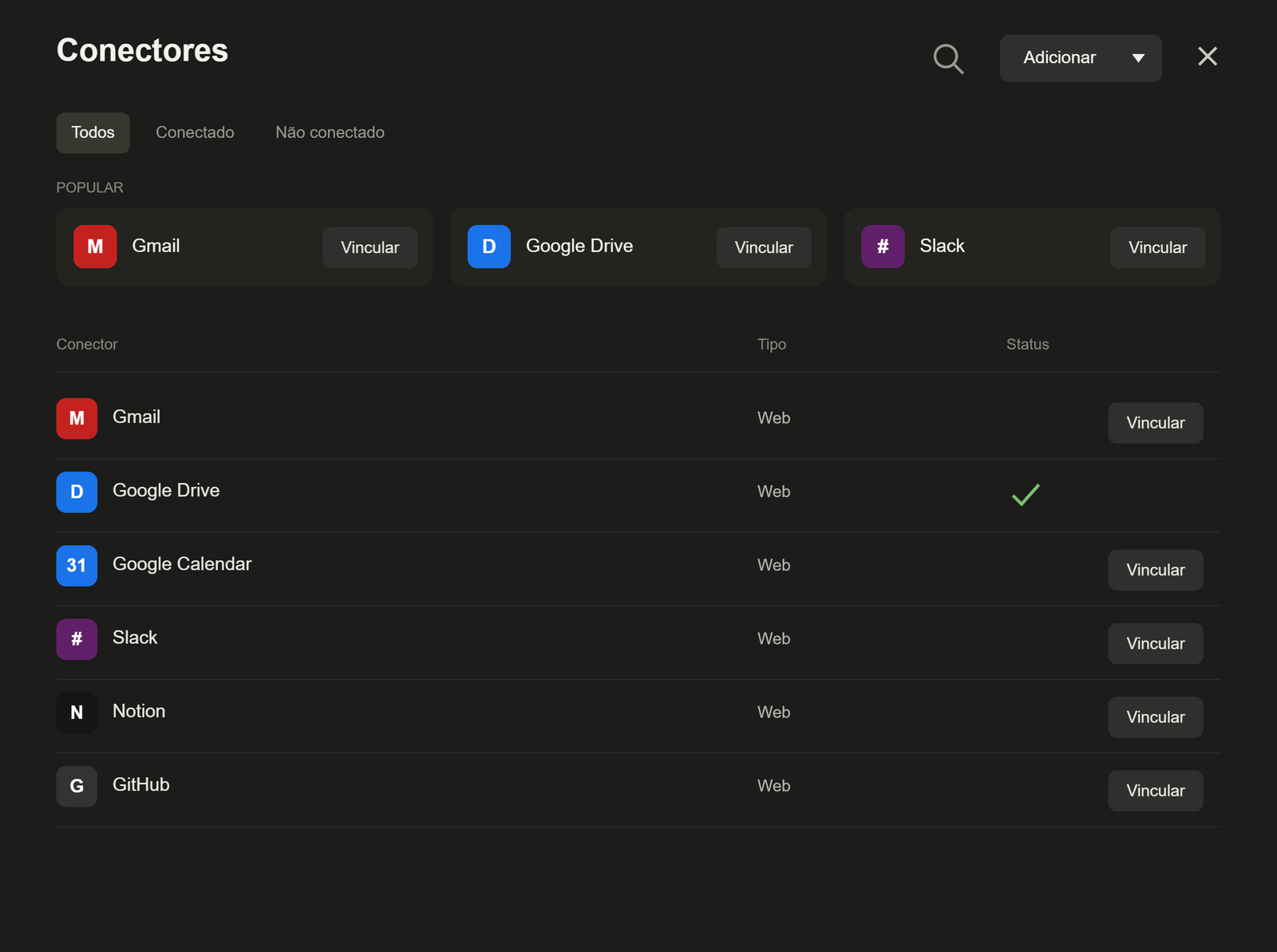Select the Google Calendar row name
The width and height of the screenshot is (1277, 952).
coord(182,563)
